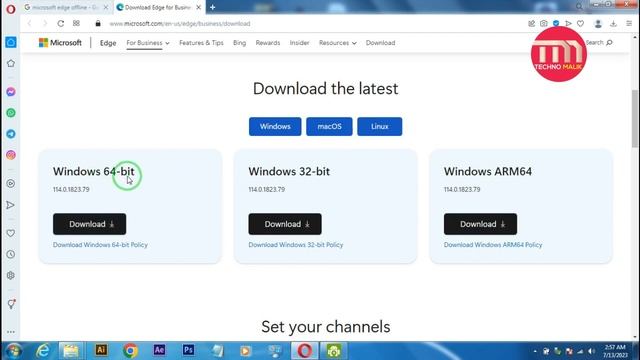Select the Windows platform button

click(x=275, y=127)
